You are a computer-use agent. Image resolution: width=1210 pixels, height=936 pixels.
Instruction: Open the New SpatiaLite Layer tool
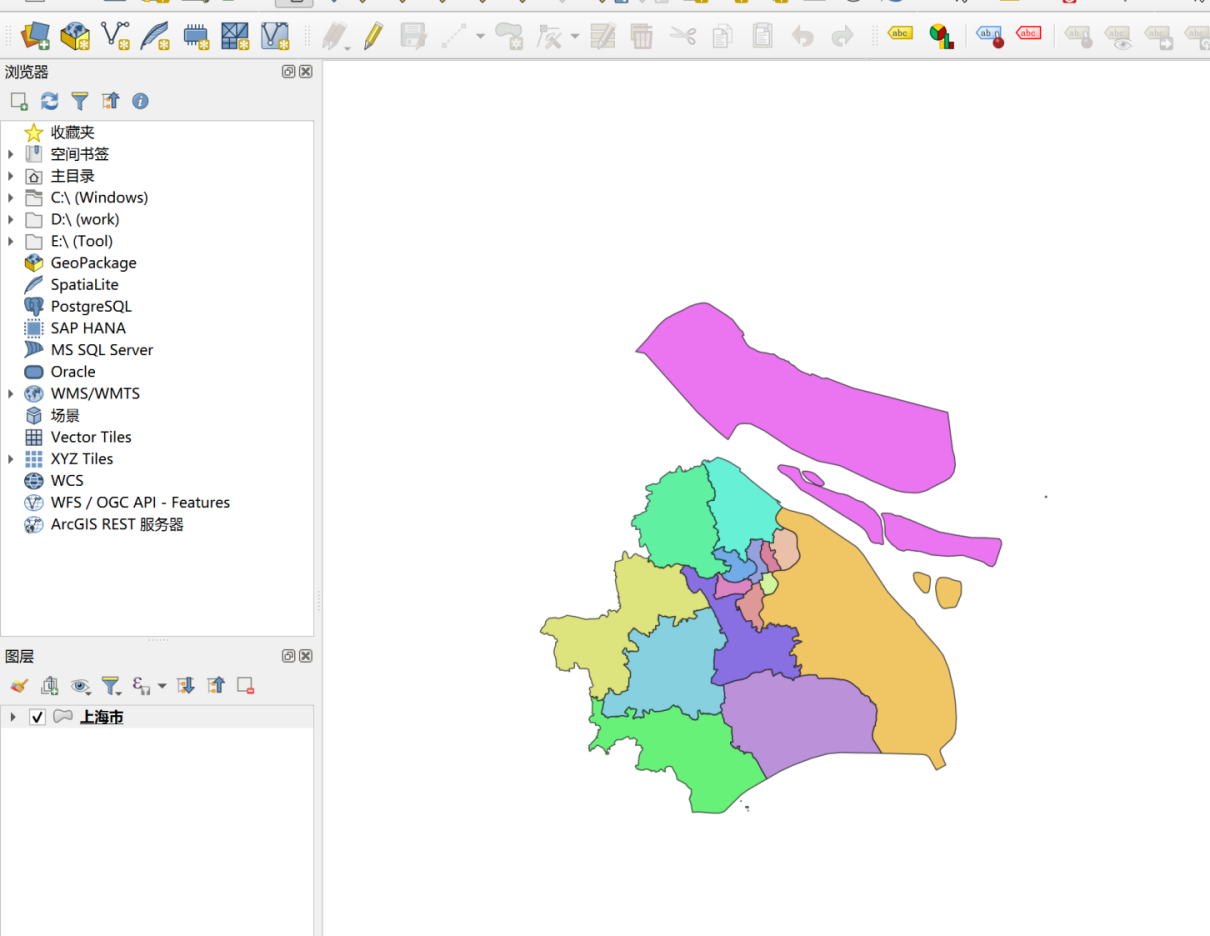[x=156, y=33]
